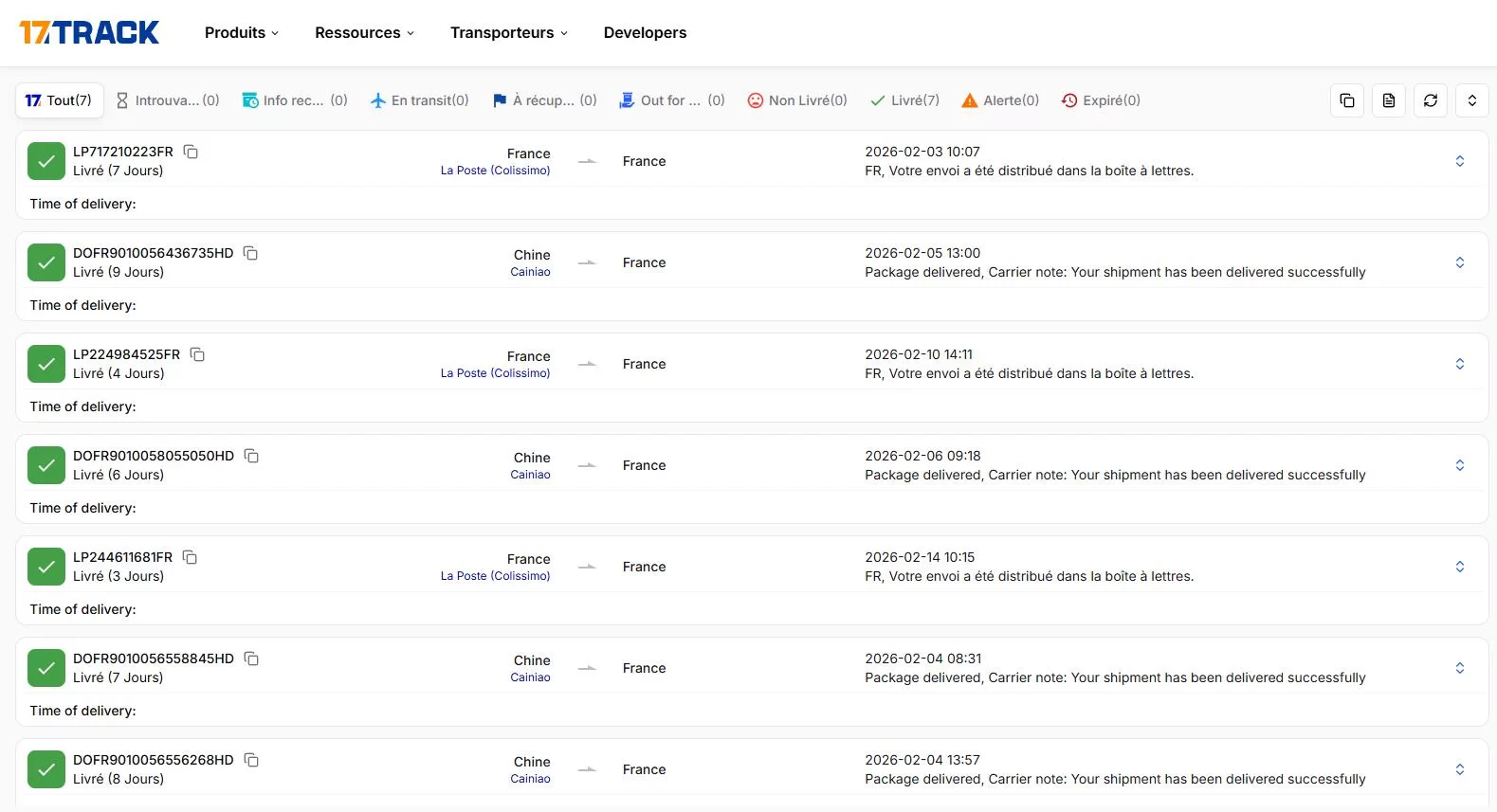Open the Developers page
The width and height of the screenshot is (1497, 812).
(645, 33)
